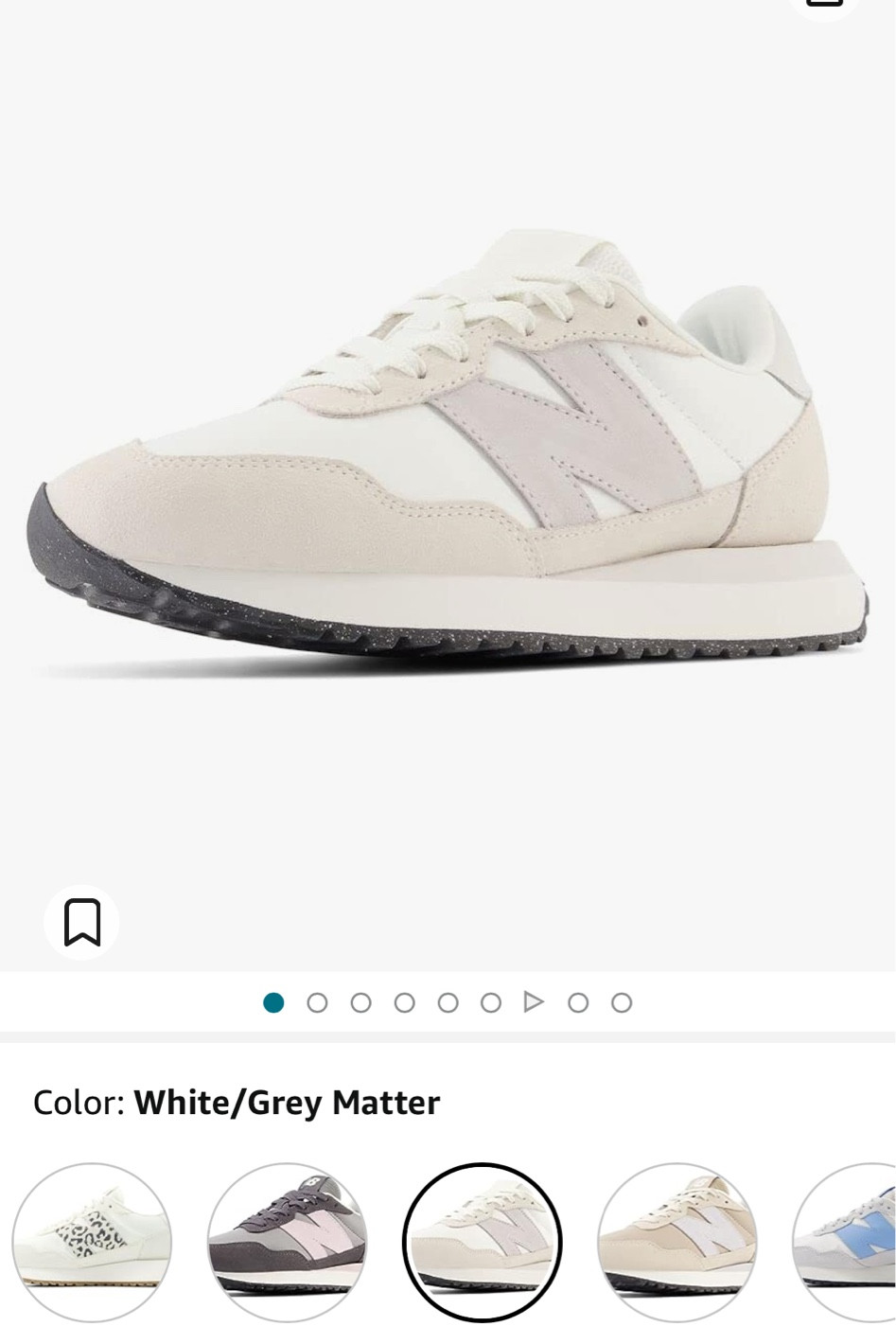Screen dimensions: 896x1344
Task: Tap the Color: White/Grey Matter label
Action: pos(237,1103)
